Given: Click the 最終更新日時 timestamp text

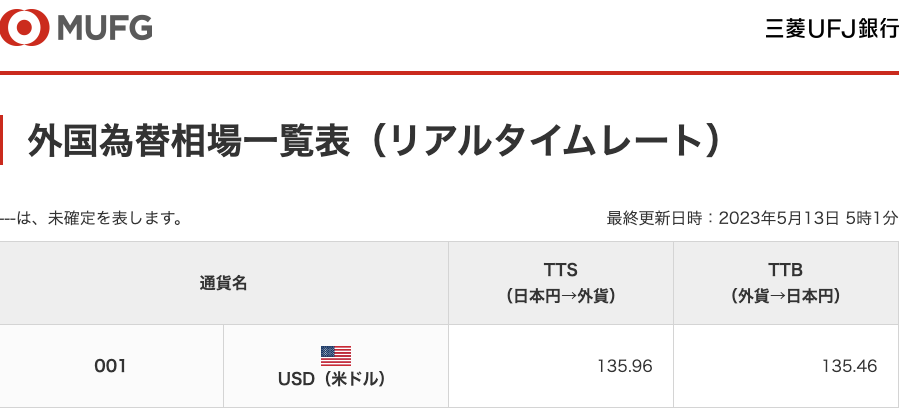Looking at the screenshot, I should click(x=752, y=218).
